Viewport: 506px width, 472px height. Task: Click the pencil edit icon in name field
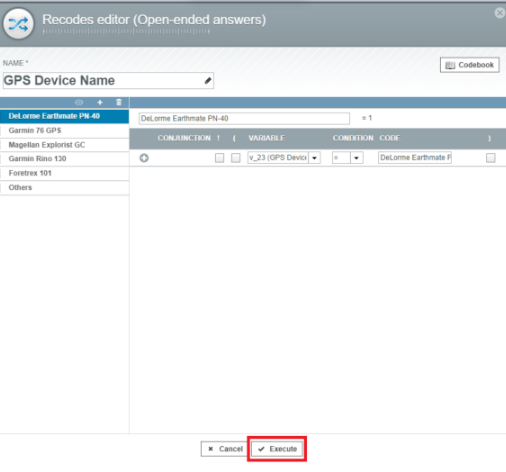pos(208,81)
